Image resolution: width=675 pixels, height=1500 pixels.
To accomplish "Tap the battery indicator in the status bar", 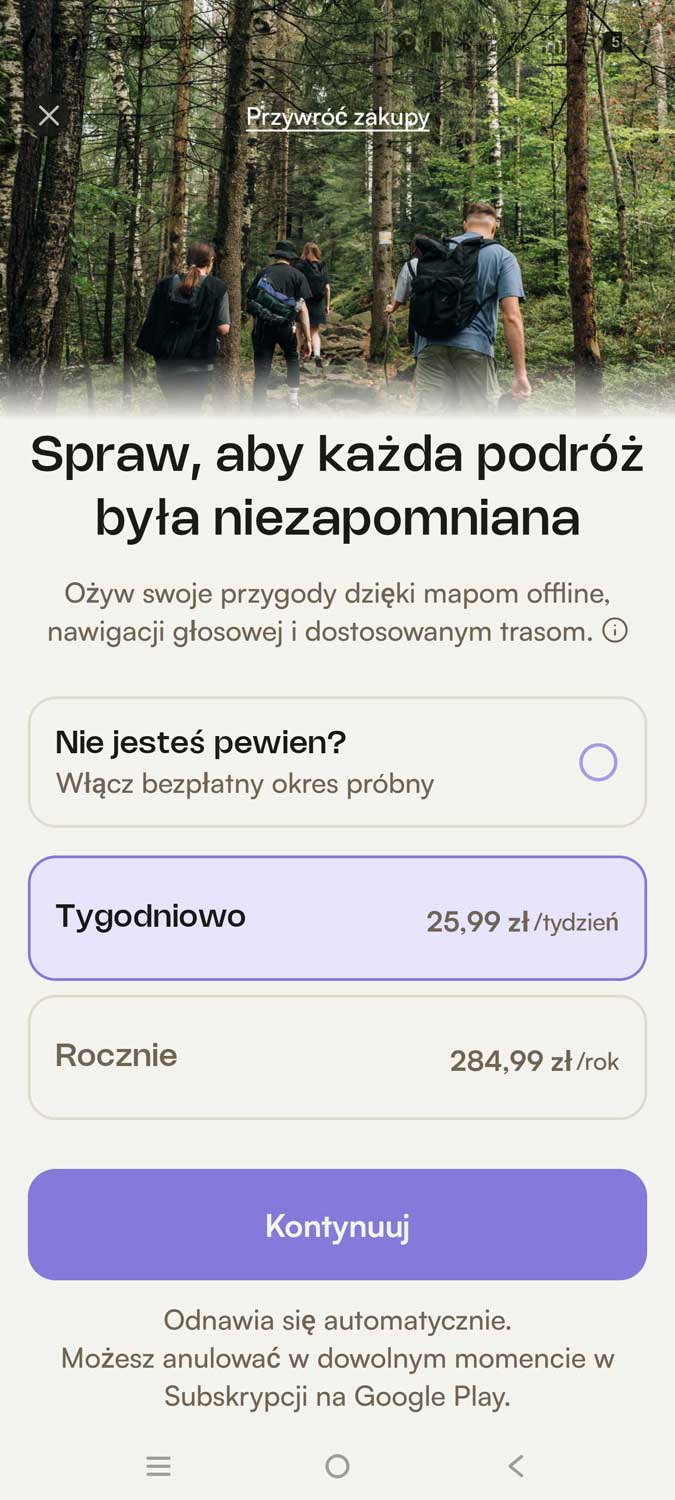I will tap(615, 43).
